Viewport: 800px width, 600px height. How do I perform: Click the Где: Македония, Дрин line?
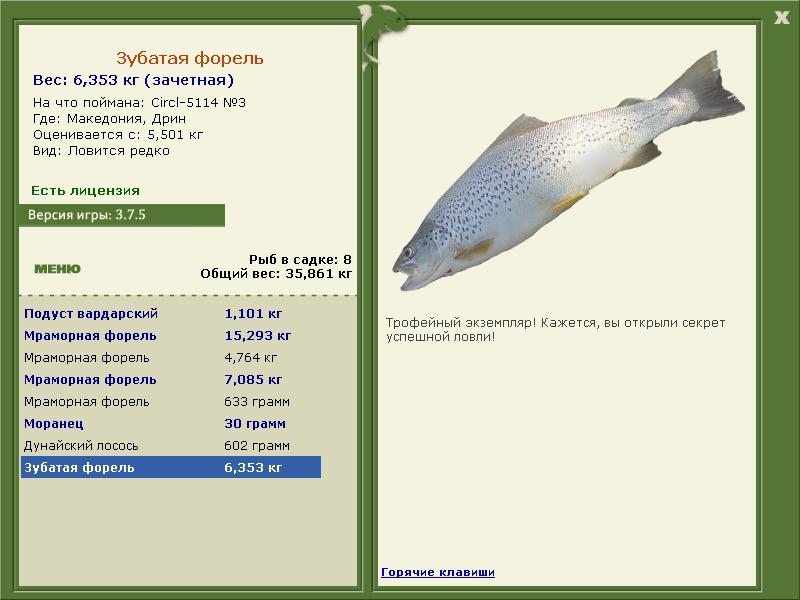point(109,119)
